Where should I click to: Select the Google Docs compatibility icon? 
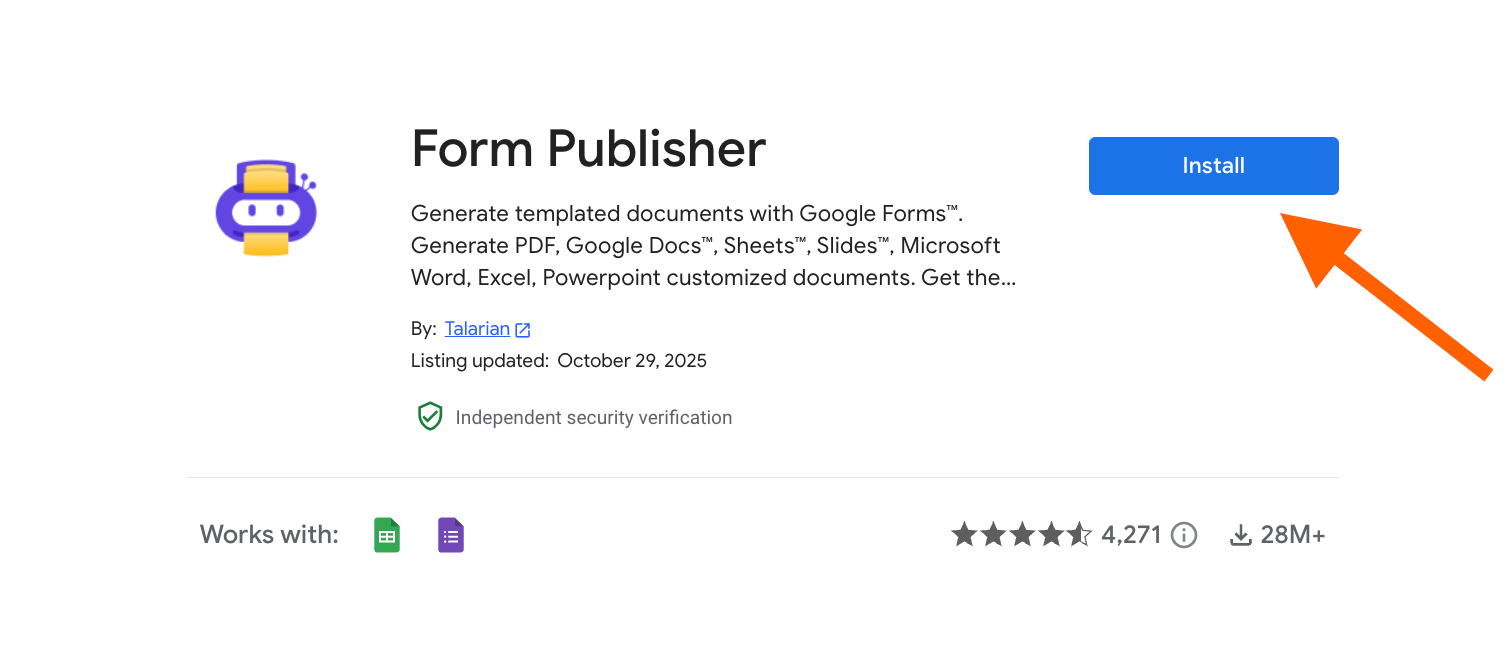tap(450, 534)
